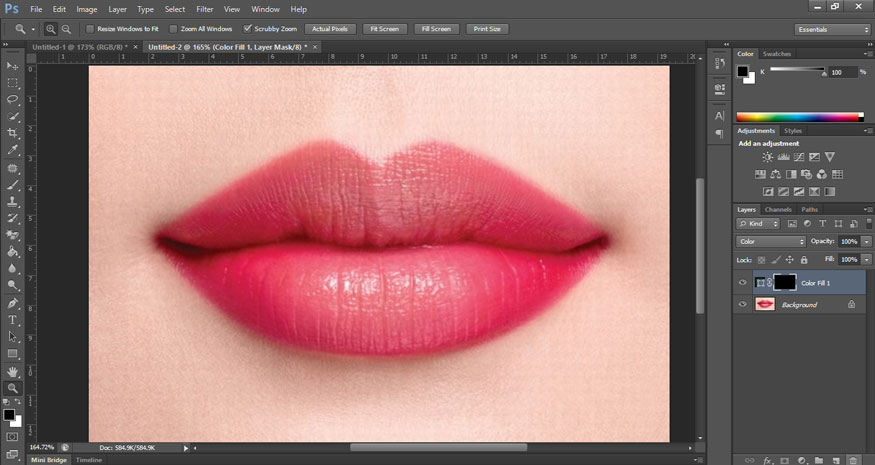This screenshot has height=465, width=875.
Task: Open the Fill slider dropdown arrow
Action: click(867, 260)
